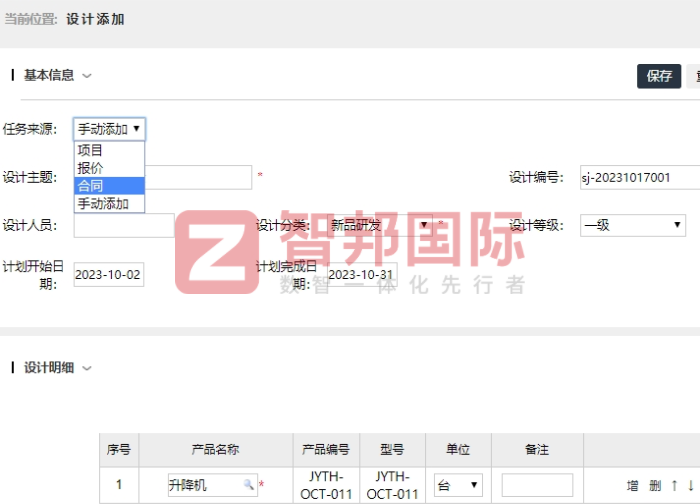700x504 pixels.
Task: Move the row down with the down arrow
Action: [690, 486]
